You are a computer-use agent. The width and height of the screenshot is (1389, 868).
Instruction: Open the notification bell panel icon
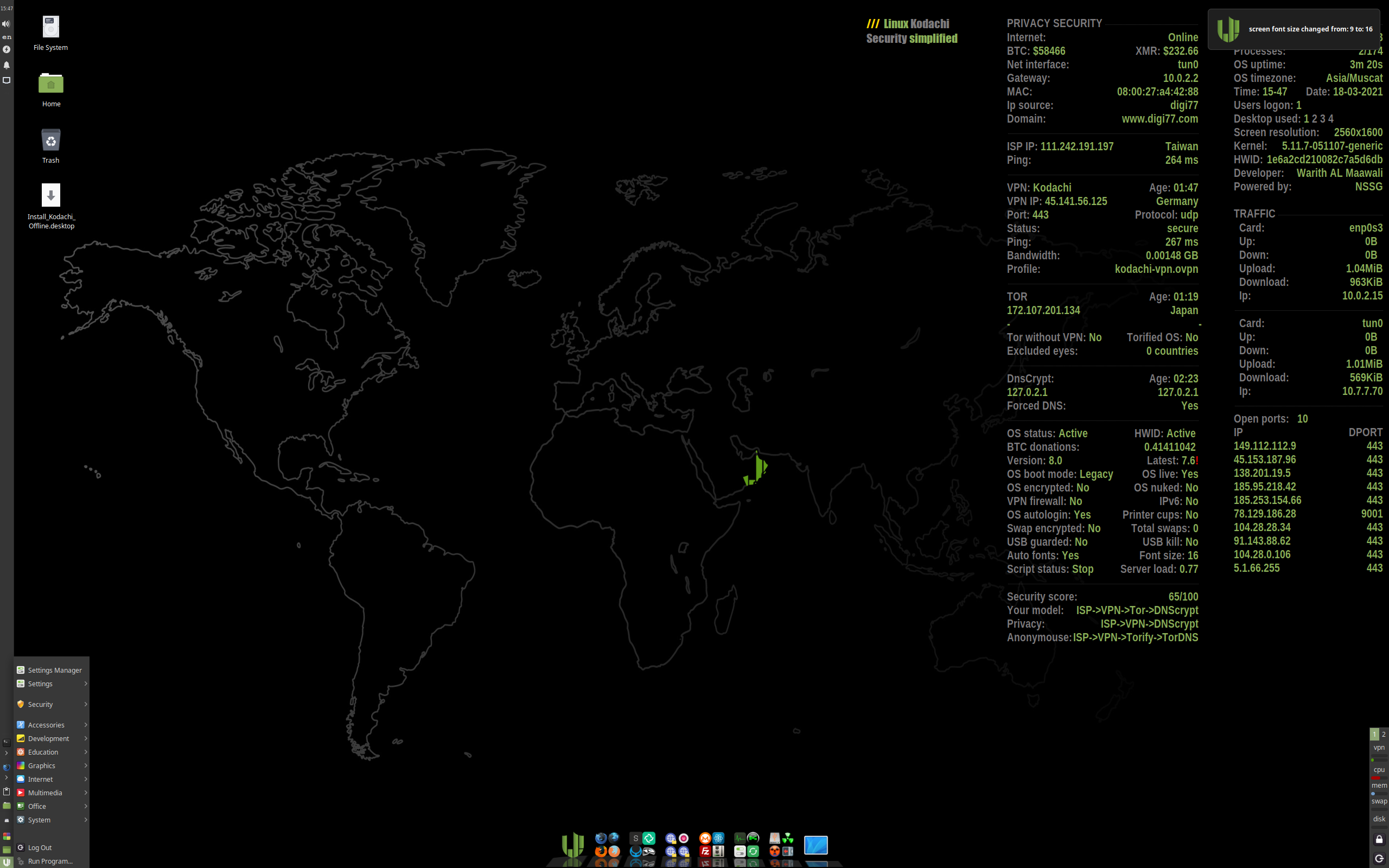(7, 65)
